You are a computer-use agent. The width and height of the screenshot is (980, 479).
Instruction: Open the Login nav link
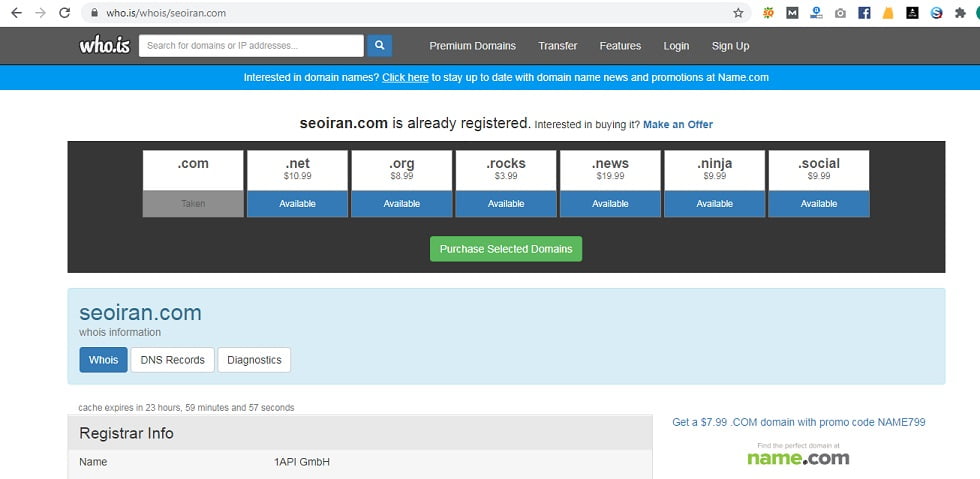pyautogui.click(x=676, y=46)
